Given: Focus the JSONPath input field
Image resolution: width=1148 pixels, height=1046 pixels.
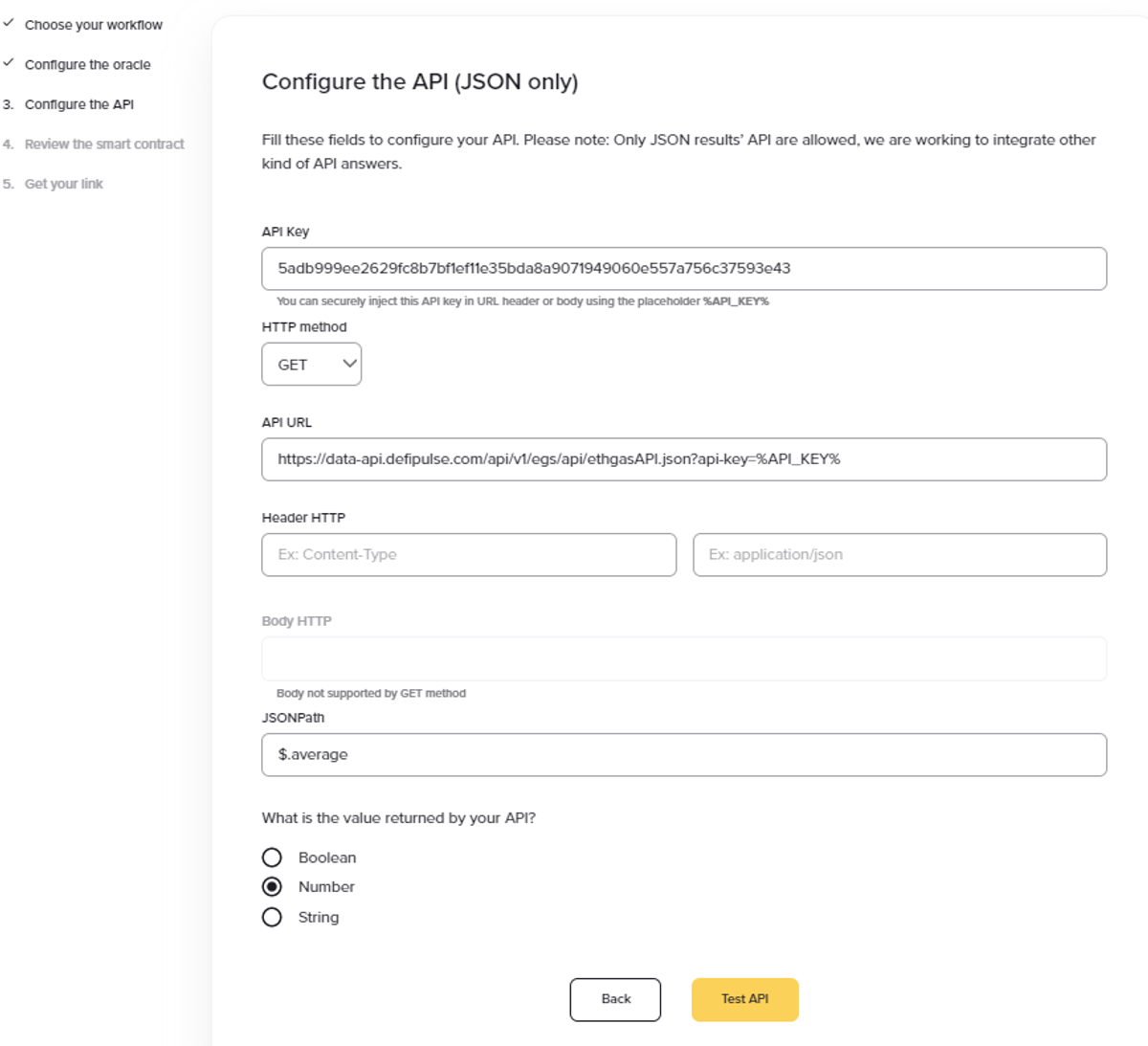Looking at the screenshot, I should pyautogui.click(x=684, y=755).
